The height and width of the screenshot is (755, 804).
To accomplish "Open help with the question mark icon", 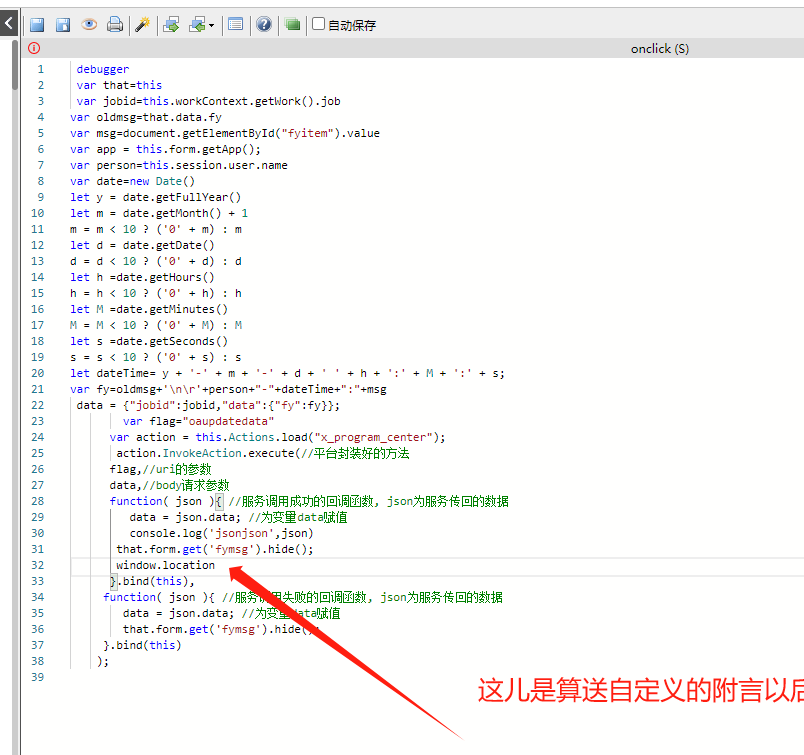I will tap(264, 25).
